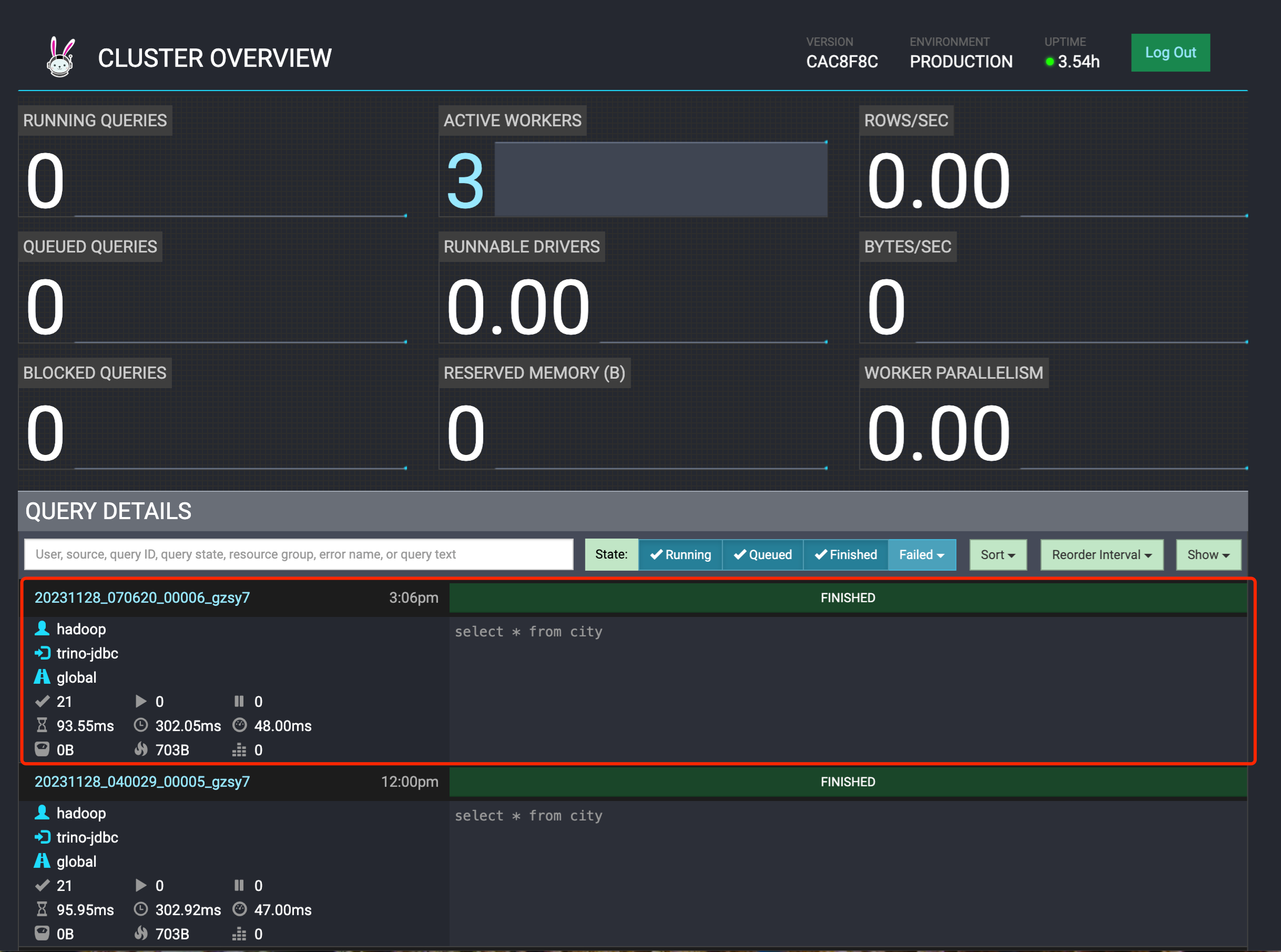
Task: Toggle the Running state filter
Action: click(680, 554)
